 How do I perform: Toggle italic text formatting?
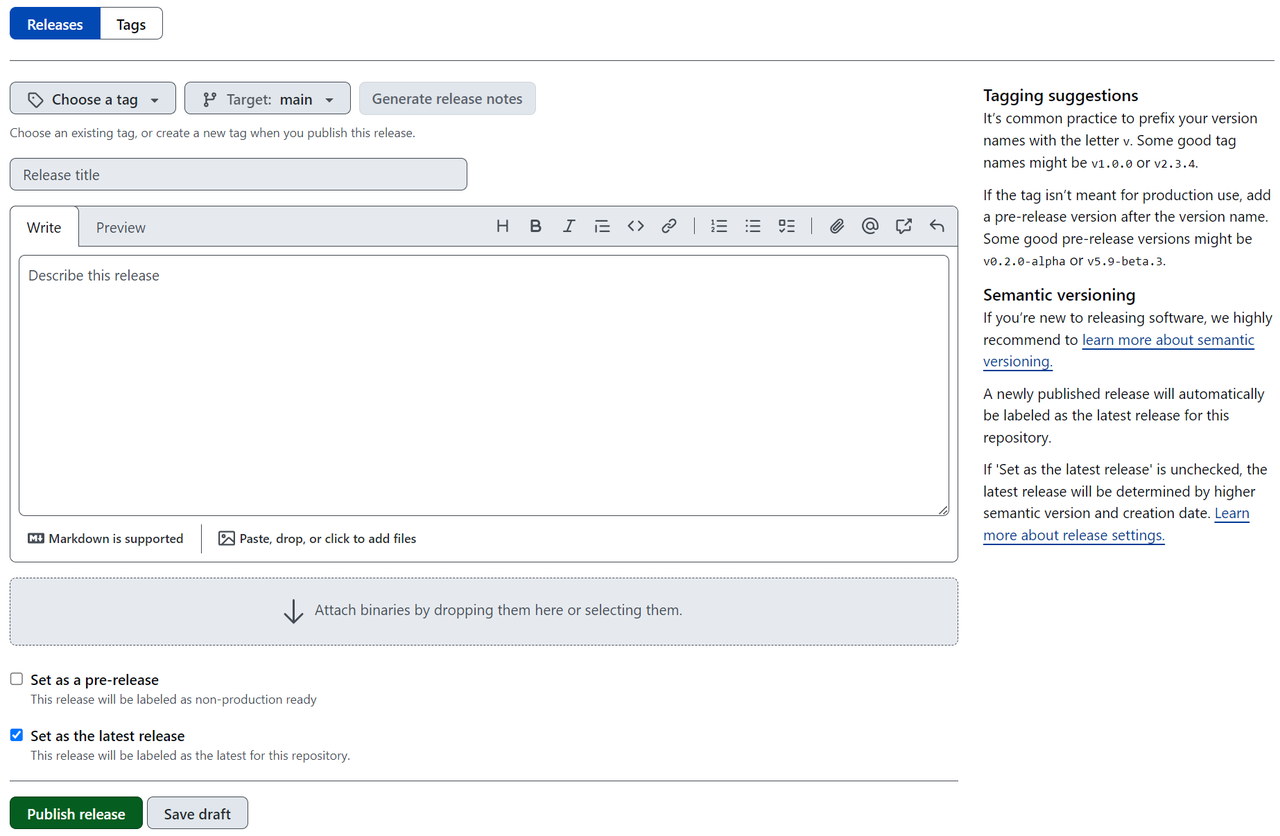point(569,226)
